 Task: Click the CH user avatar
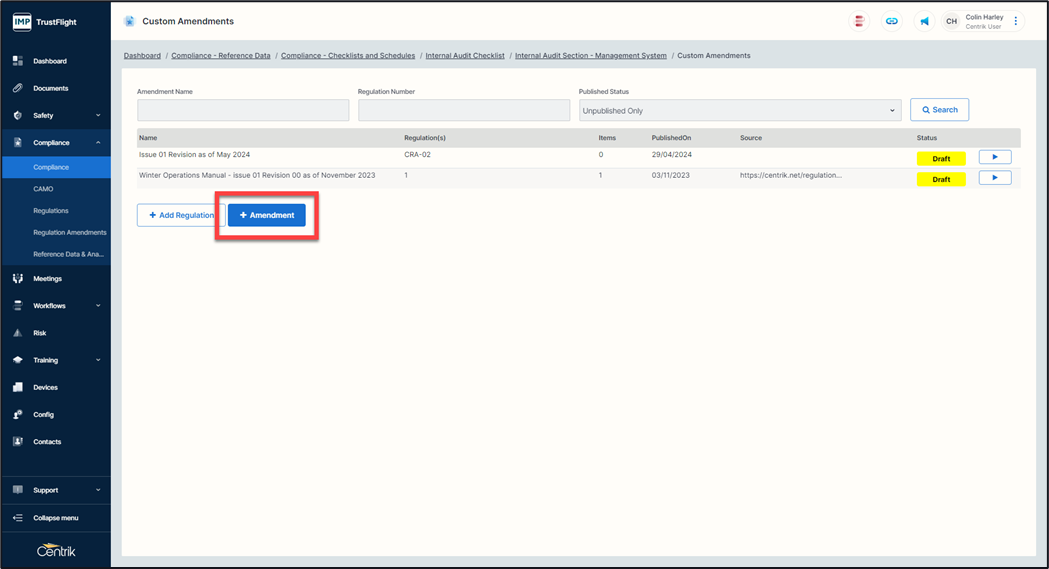(x=951, y=21)
